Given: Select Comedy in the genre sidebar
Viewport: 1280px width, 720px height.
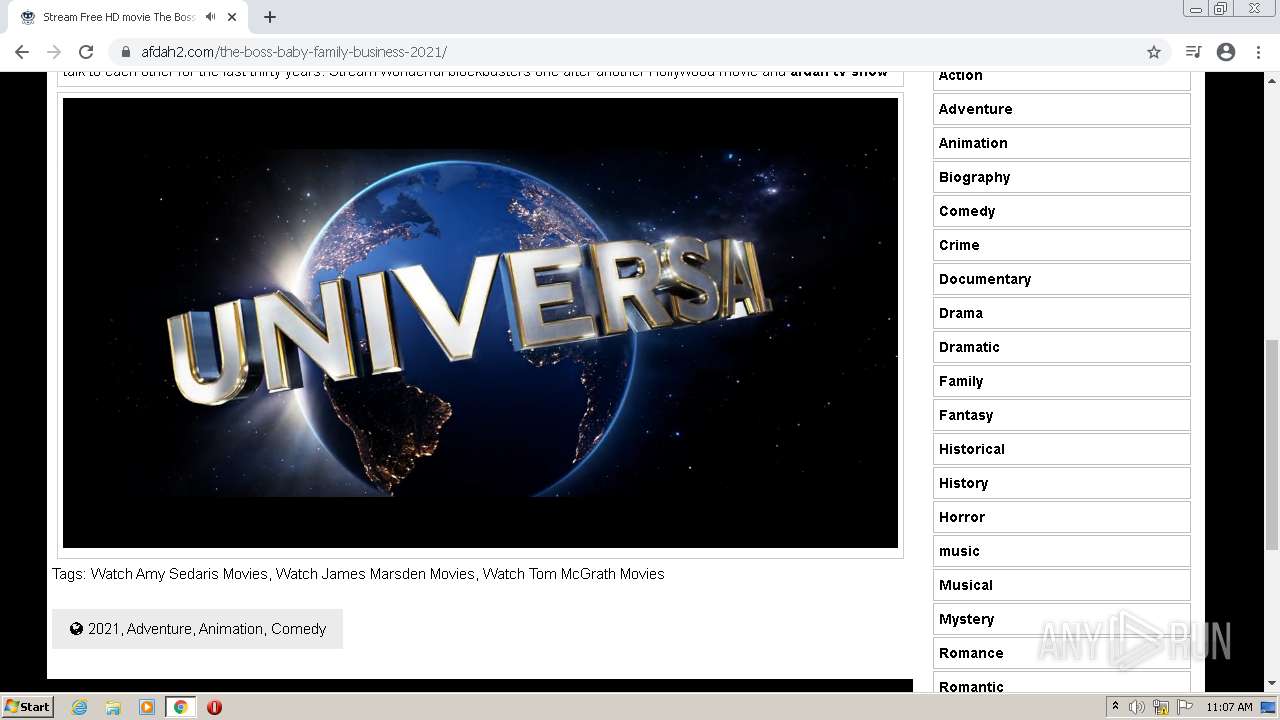Looking at the screenshot, I should click(x=1061, y=211).
